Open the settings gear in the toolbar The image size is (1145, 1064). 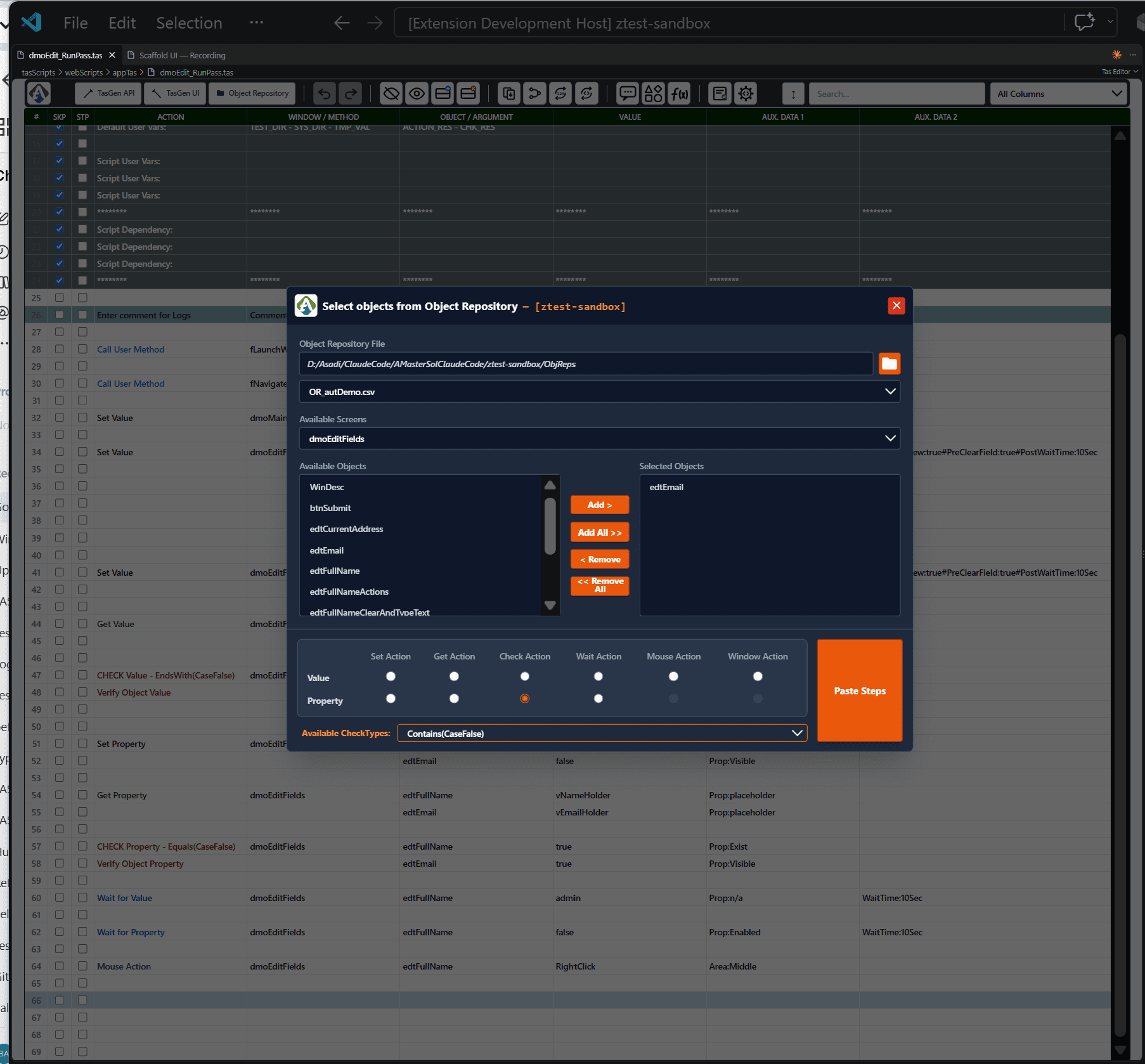pos(746,94)
